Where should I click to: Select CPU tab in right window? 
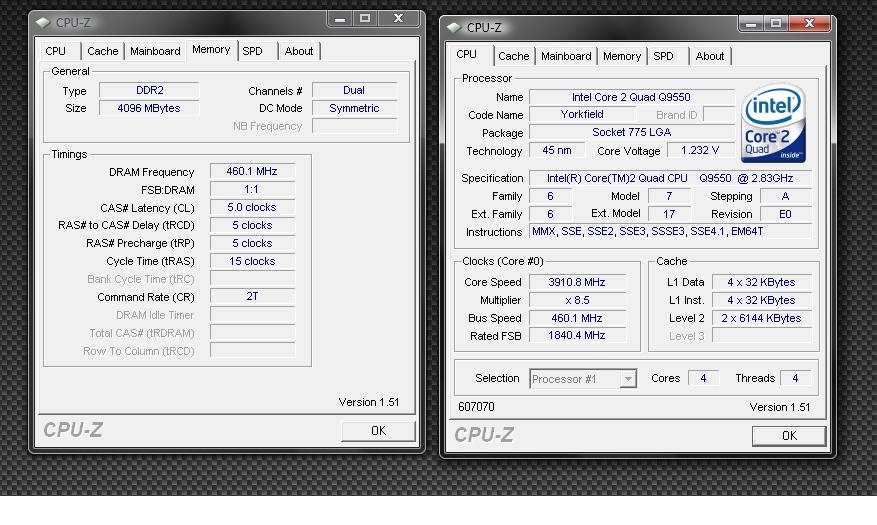[466, 54]
